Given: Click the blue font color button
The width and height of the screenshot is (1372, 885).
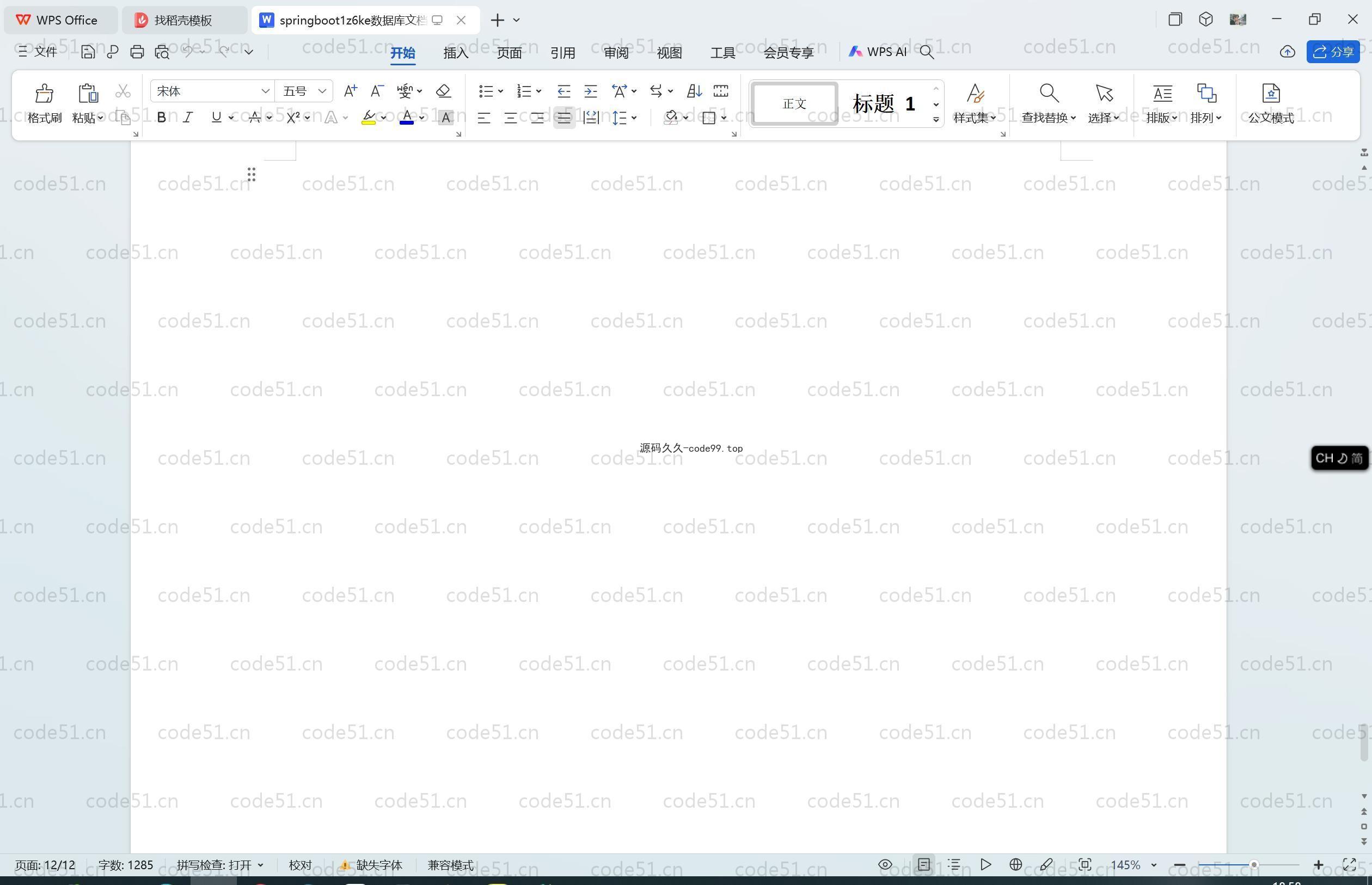Looking at the screenshot, I should pos(406,118).
